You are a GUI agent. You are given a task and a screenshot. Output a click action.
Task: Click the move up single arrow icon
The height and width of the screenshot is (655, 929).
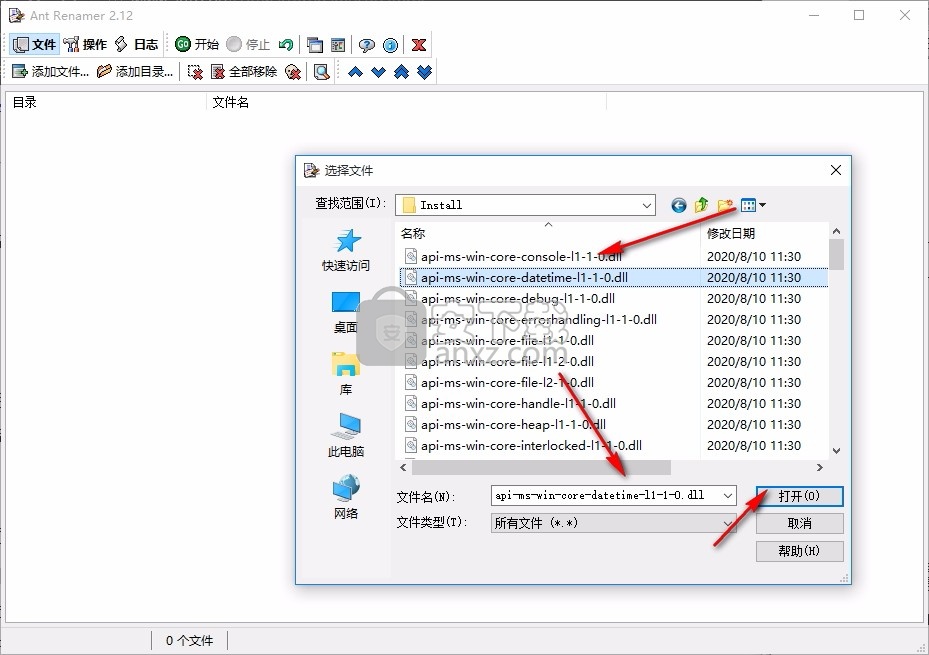pyautogui.click(x=355, y=72)
